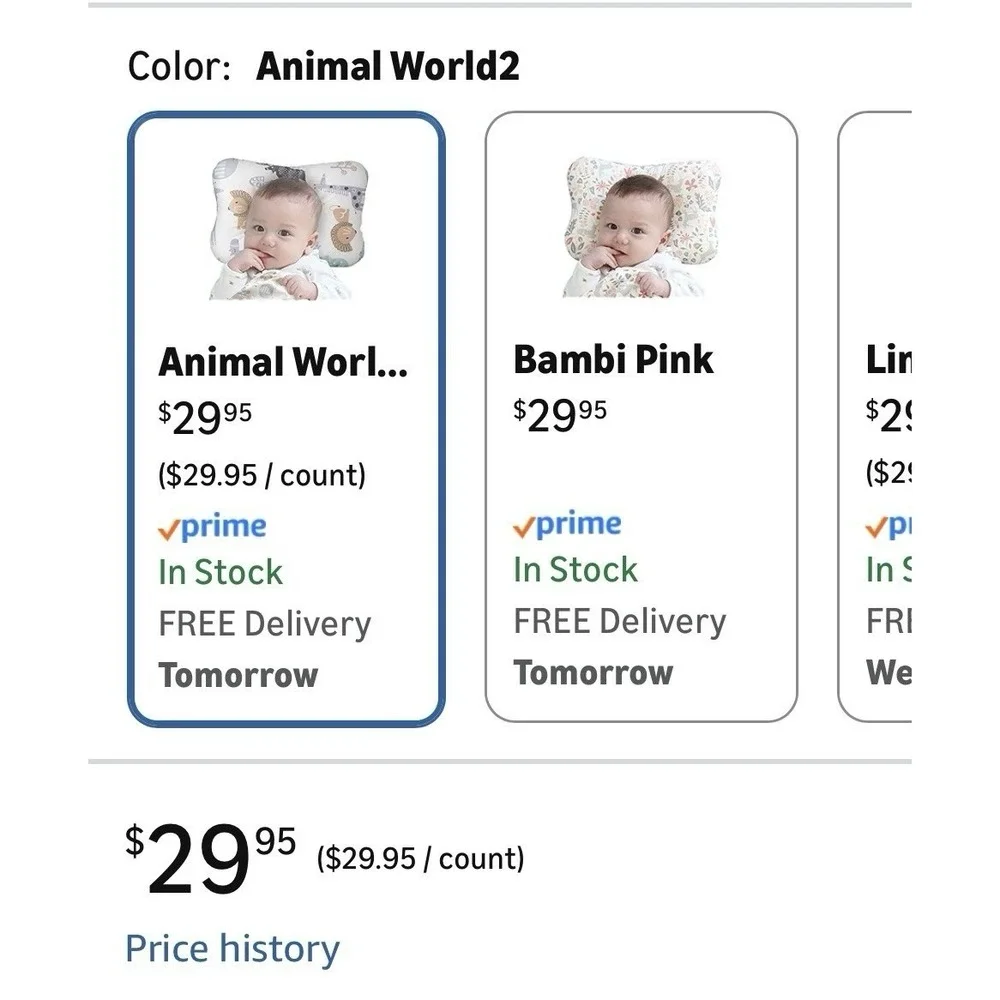Click the Prime logo on Animal World card

pos(212,527)
